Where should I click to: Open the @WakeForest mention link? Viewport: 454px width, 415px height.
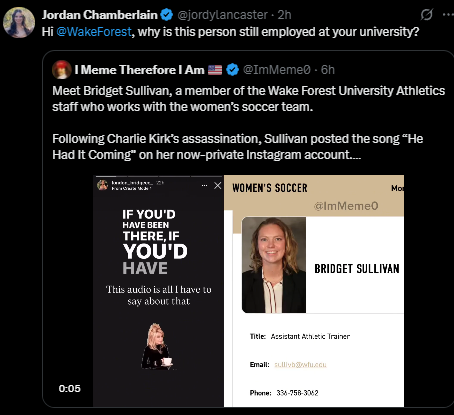tap(94, 32)
